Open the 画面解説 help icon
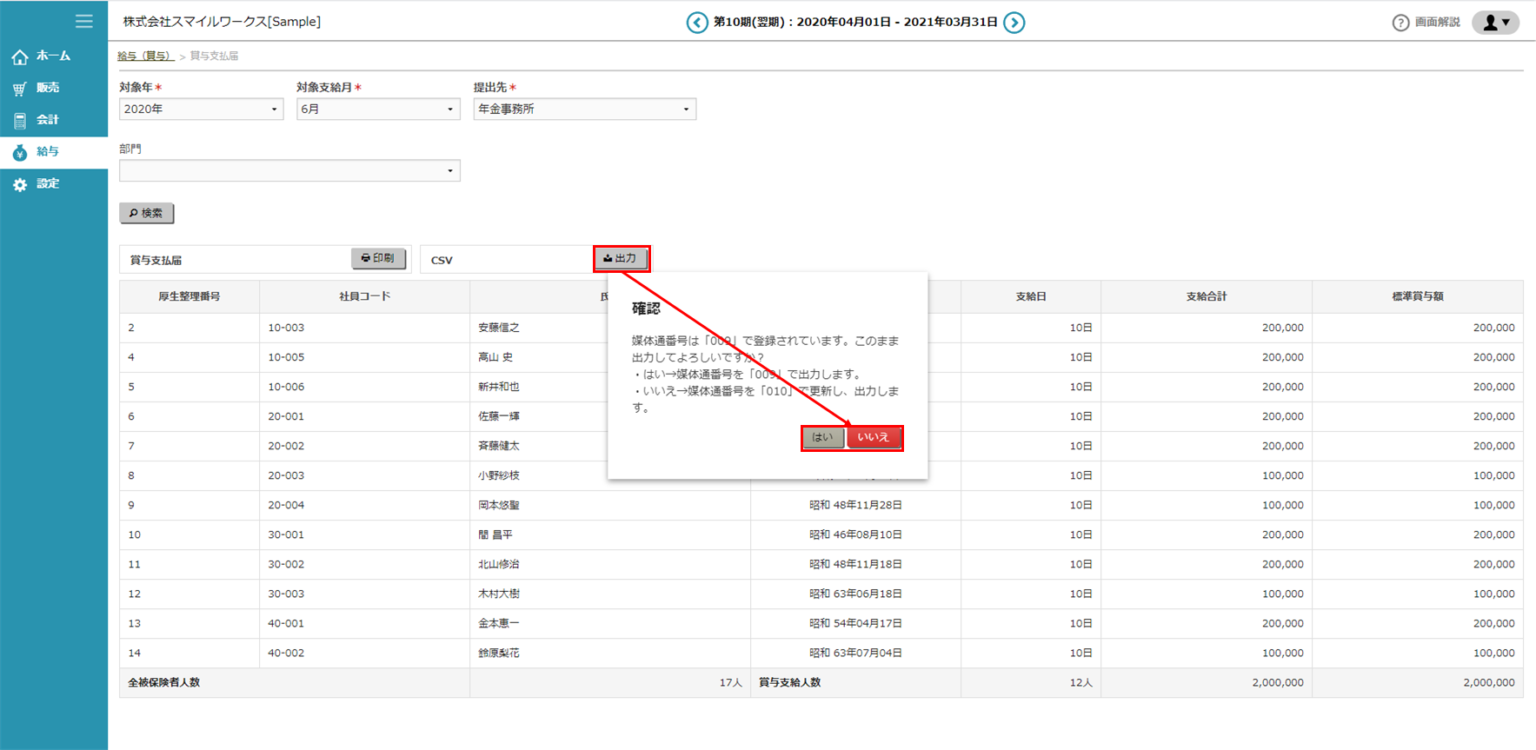This screenshot has width=1536, height=750. pyautogui.click(x=1401, y=23)
